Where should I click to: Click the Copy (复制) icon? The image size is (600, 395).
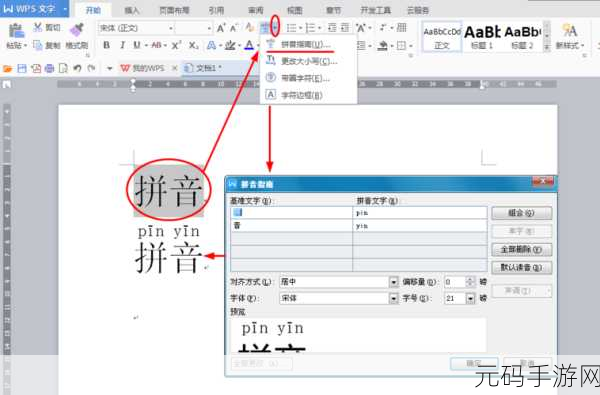pyautogui.click(x=38, y=45)
